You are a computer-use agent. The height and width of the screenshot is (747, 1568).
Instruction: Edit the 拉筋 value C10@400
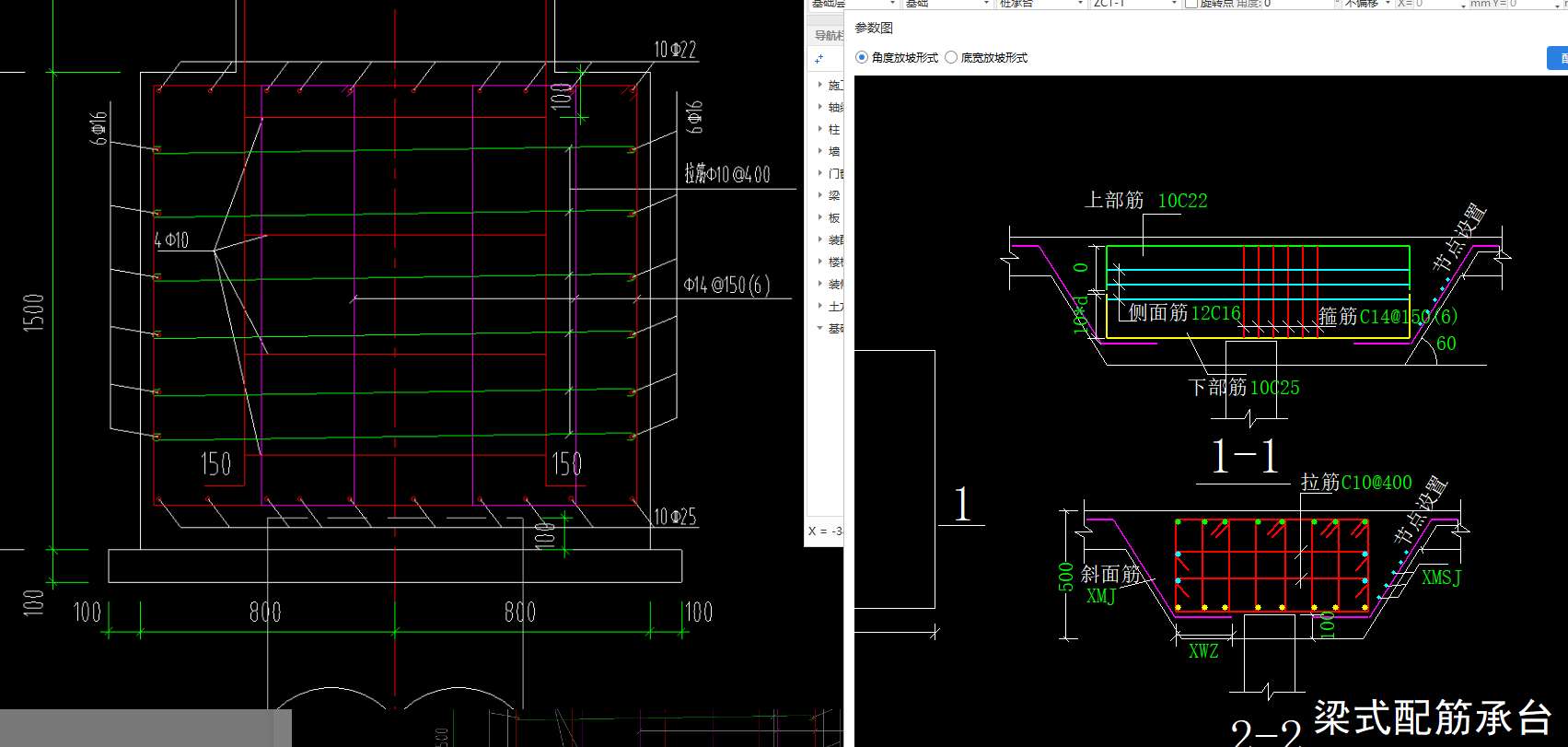tap(1376, 483)
